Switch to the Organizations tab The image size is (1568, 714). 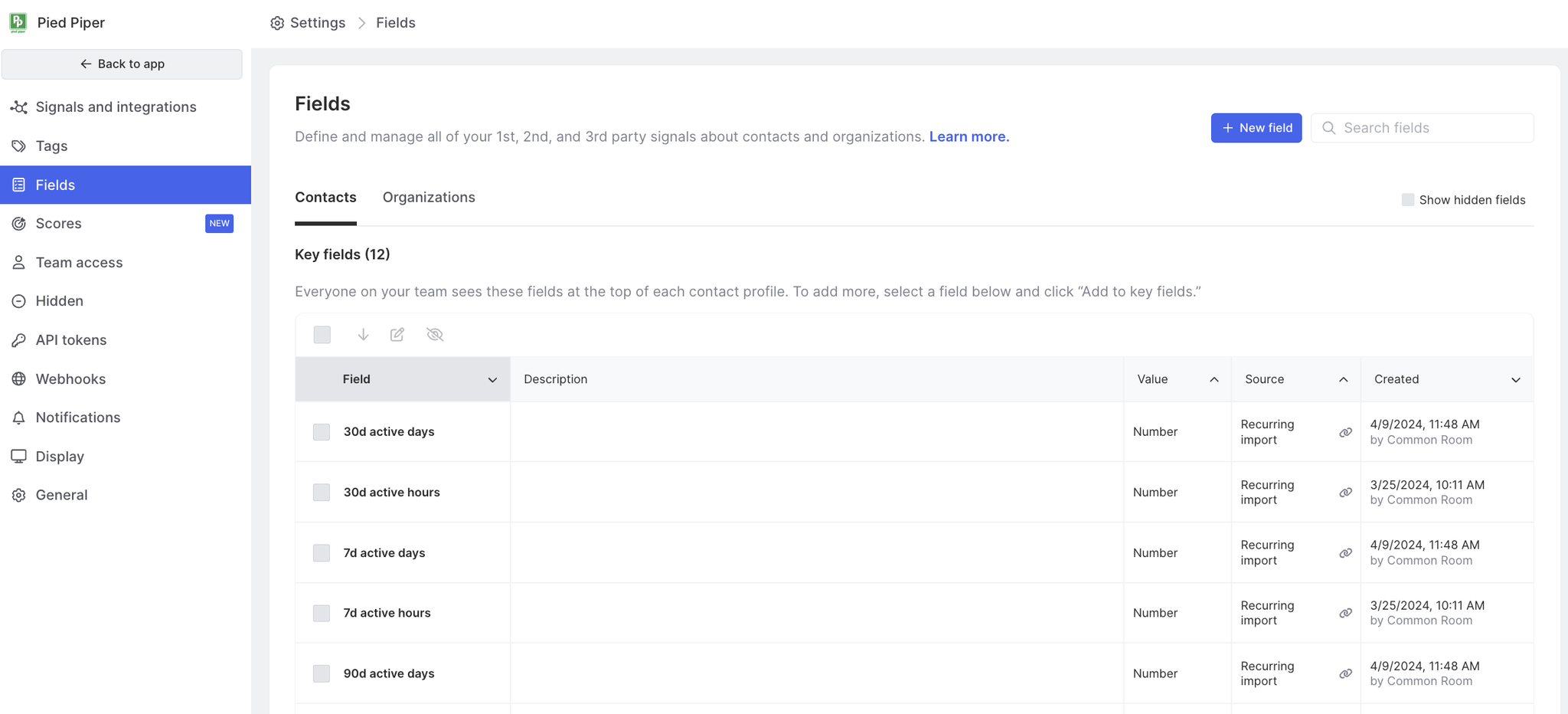click(x=429, y=198)
